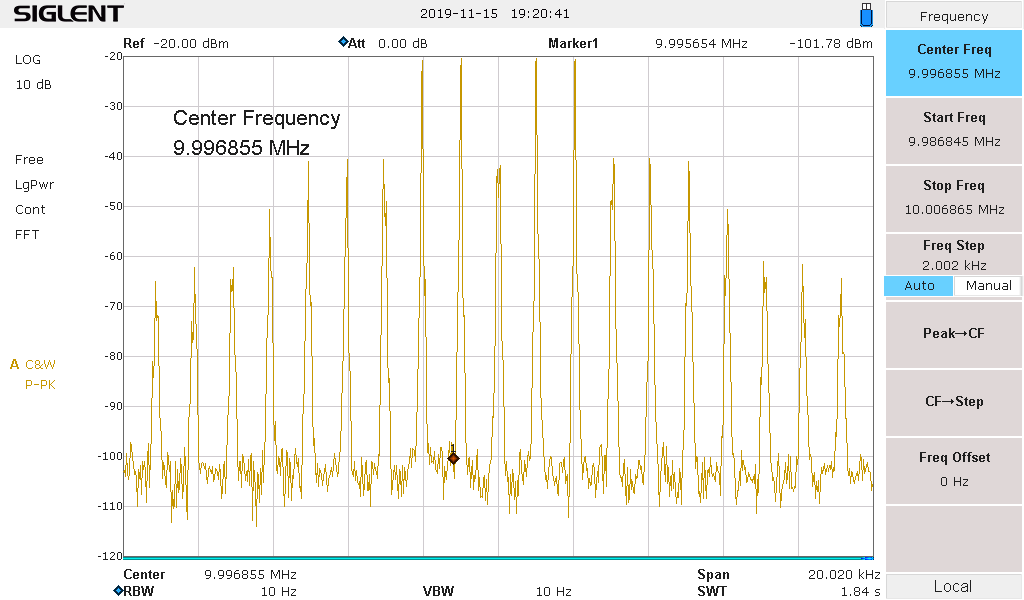Switch Freq Step to Auto
Screen dimensions: 1024x600
(x=918, y=286)
